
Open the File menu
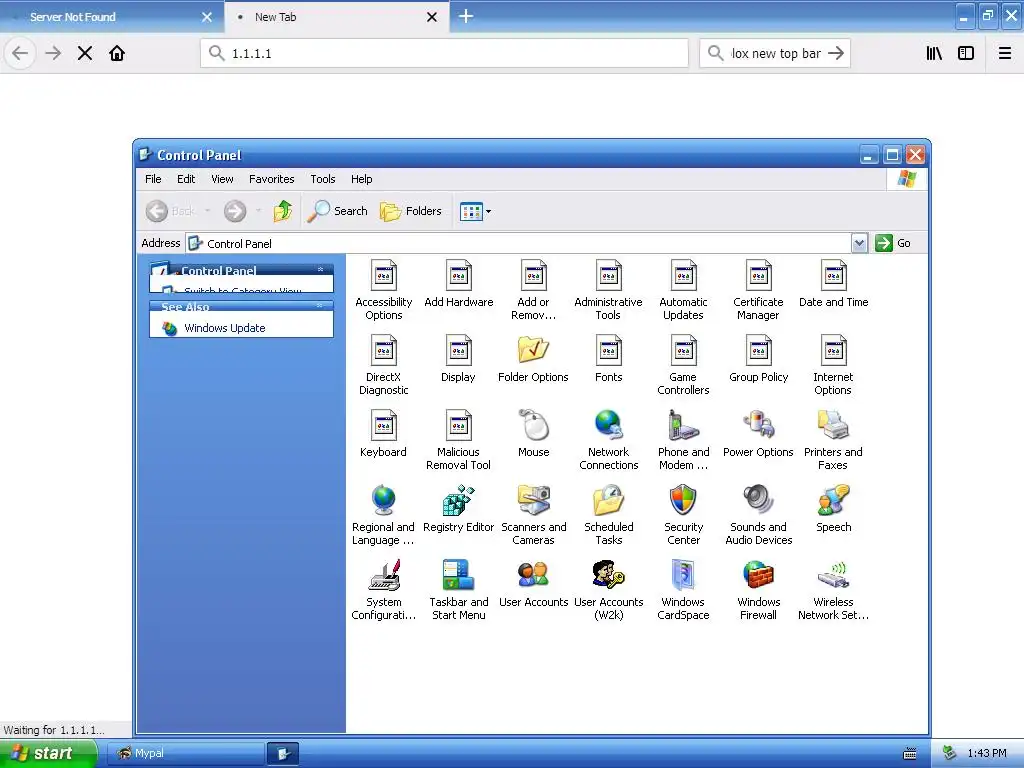(x=153, y=179)
